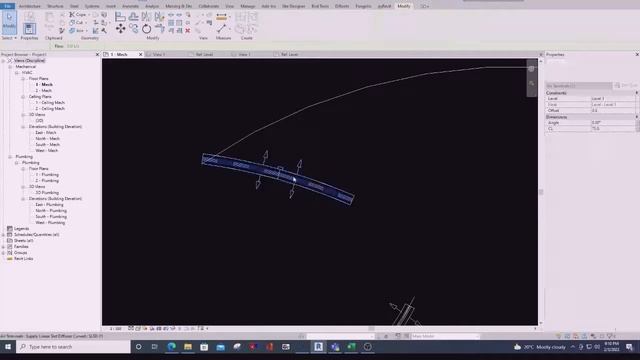
Task: Select the Align tool icon
Action: (x=120, y=16)
